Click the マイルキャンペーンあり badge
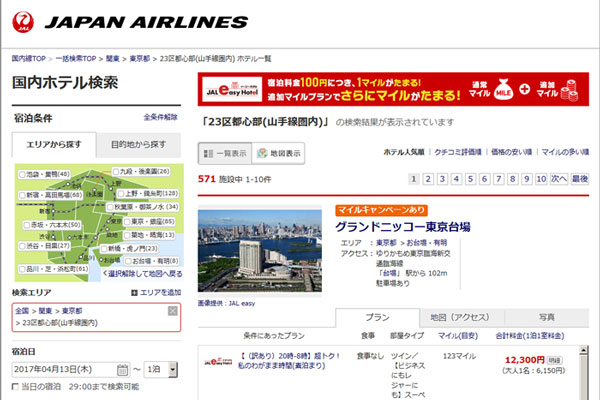Viewport: 600px width, 400px height. [382, 210]
